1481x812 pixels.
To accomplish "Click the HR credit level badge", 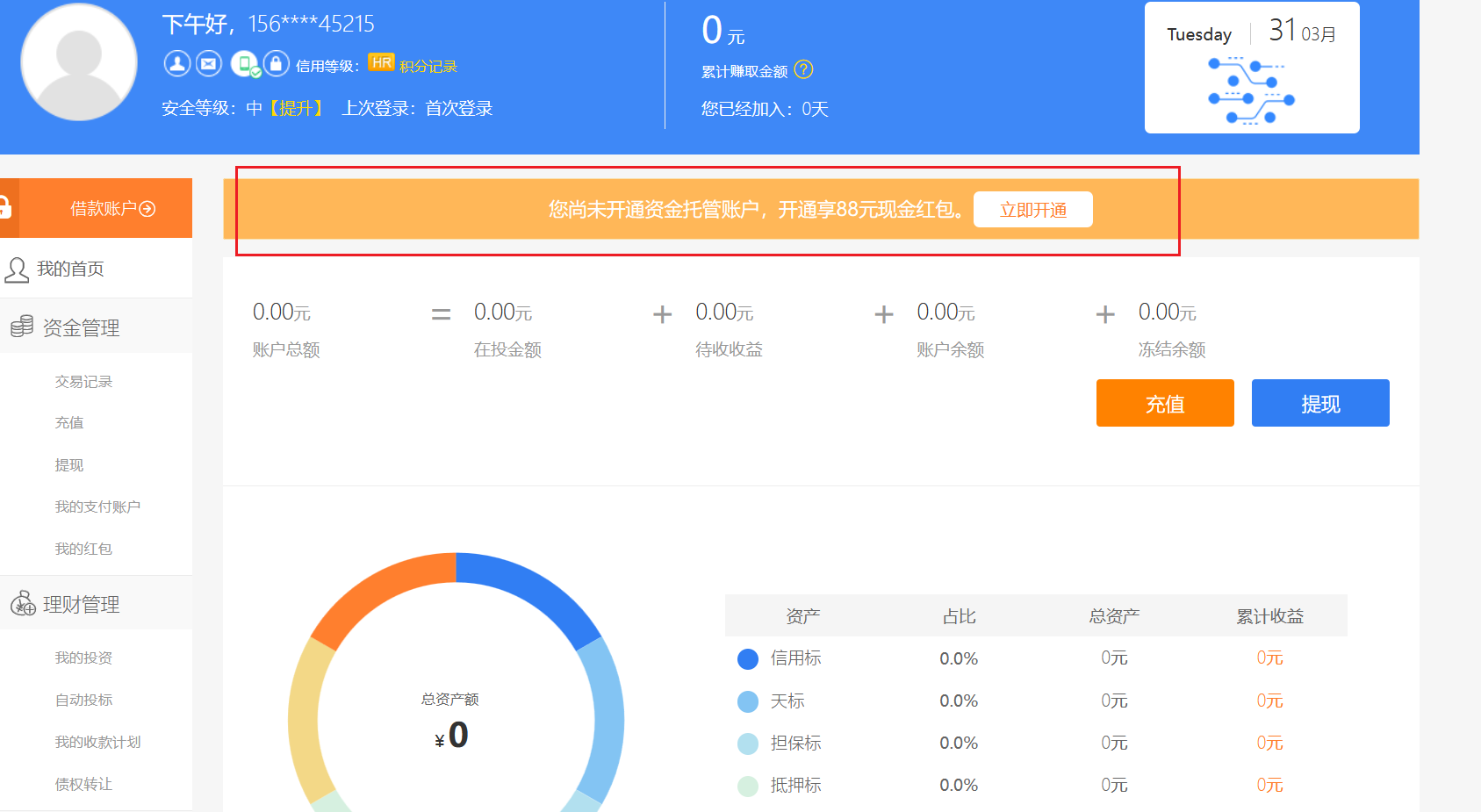I will (381, 63).
